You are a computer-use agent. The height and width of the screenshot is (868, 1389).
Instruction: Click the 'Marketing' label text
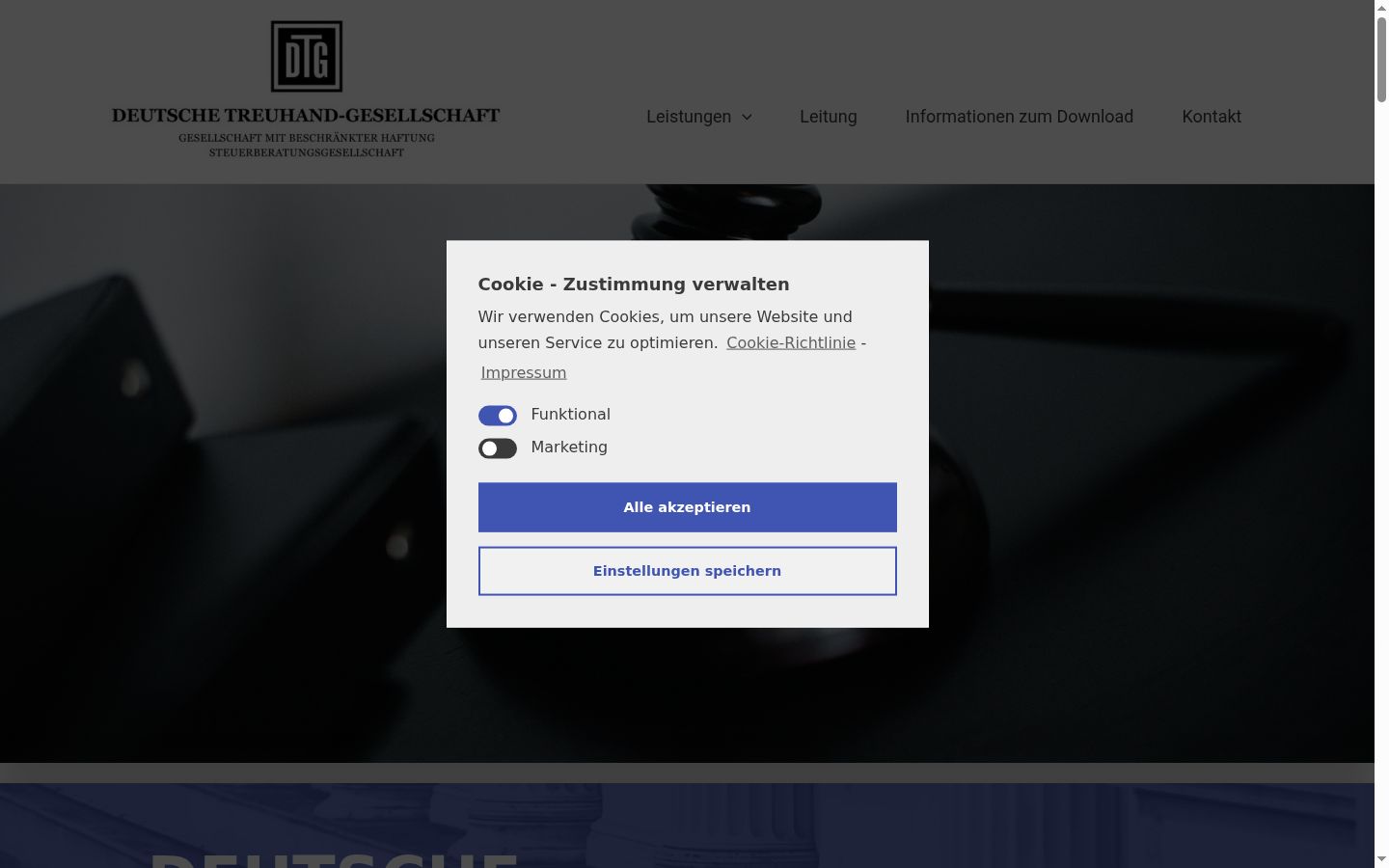569,448
